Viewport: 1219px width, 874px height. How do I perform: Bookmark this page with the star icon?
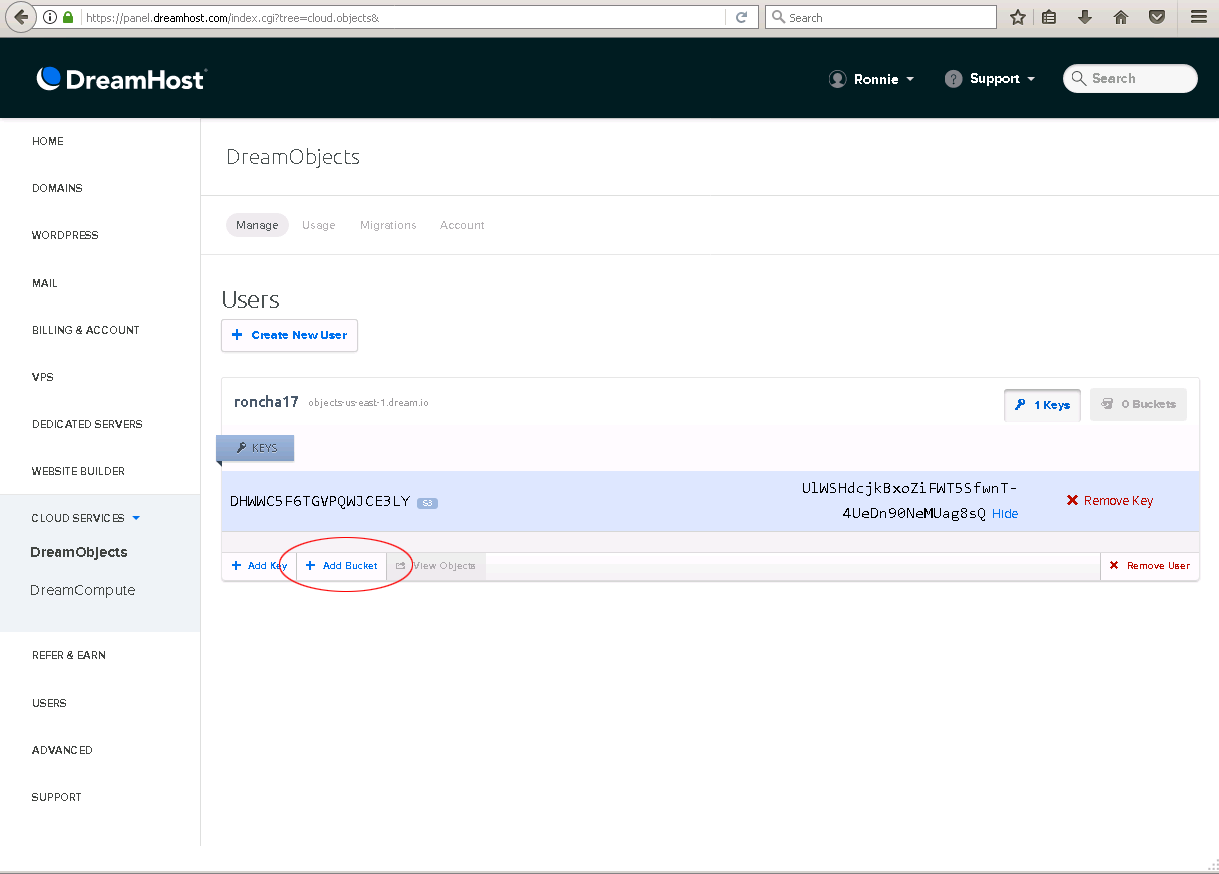click(x=1017, y=17)
